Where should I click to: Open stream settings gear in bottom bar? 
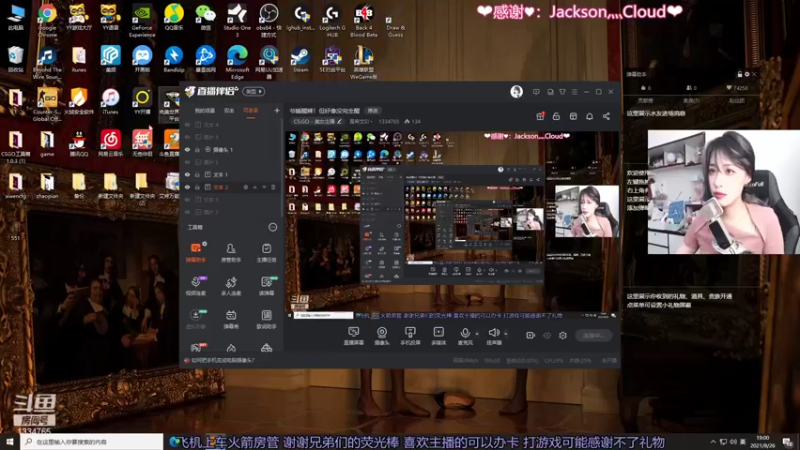563,335
